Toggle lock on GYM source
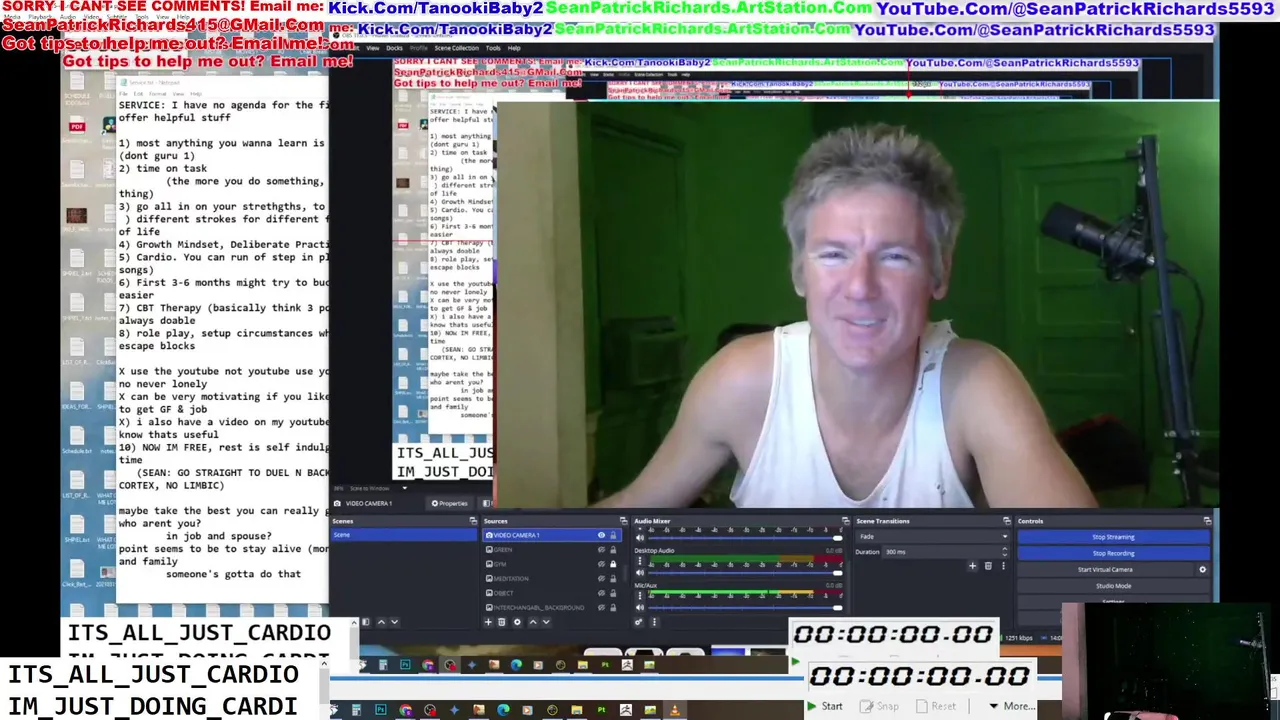Screen dimensions: 1280x720 pos(613,564)
